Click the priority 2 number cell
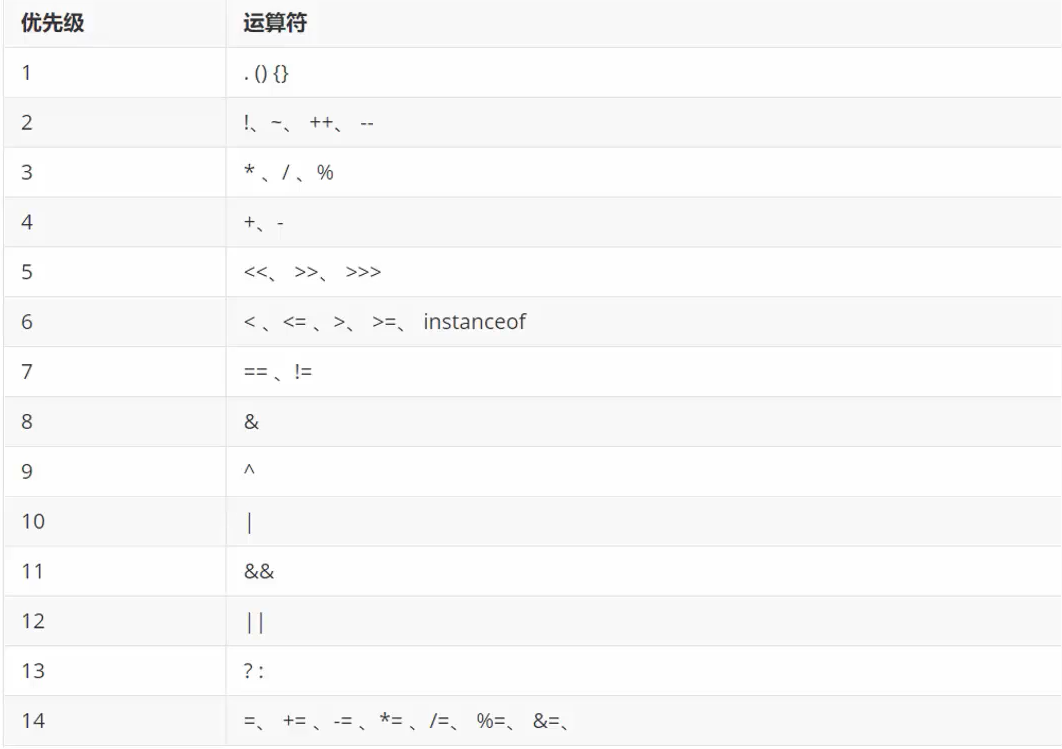The height and width of the screenshot is (749, 1062). click(x=28, y=123)
